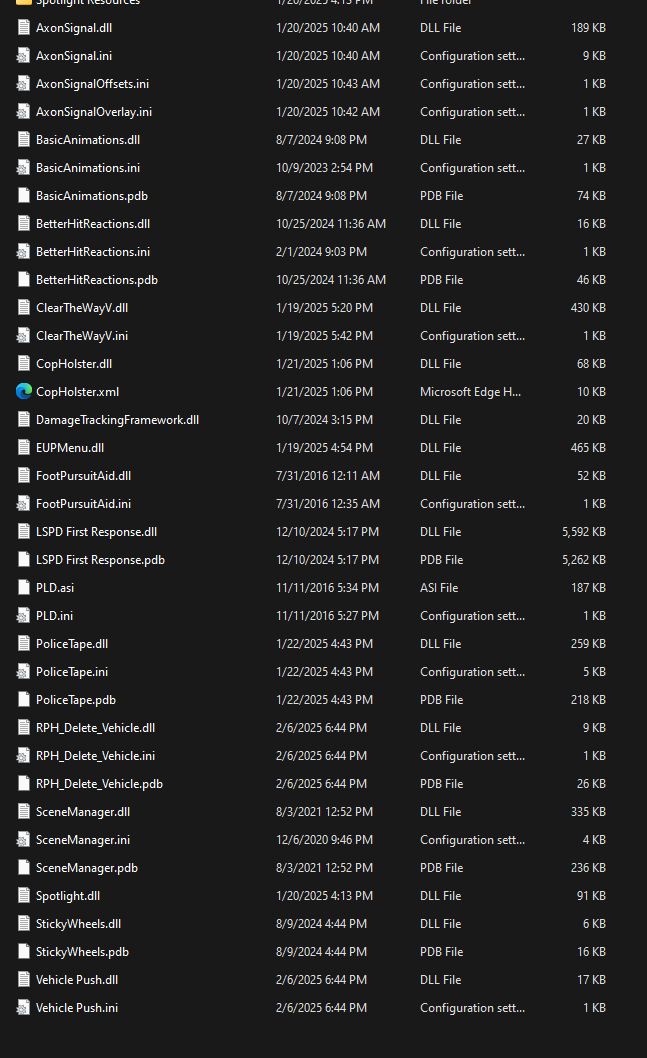The height and width of the screenshot is (1058, 647).
Task: Click the 218 KB size cell
Action: (x=588, y=700)
